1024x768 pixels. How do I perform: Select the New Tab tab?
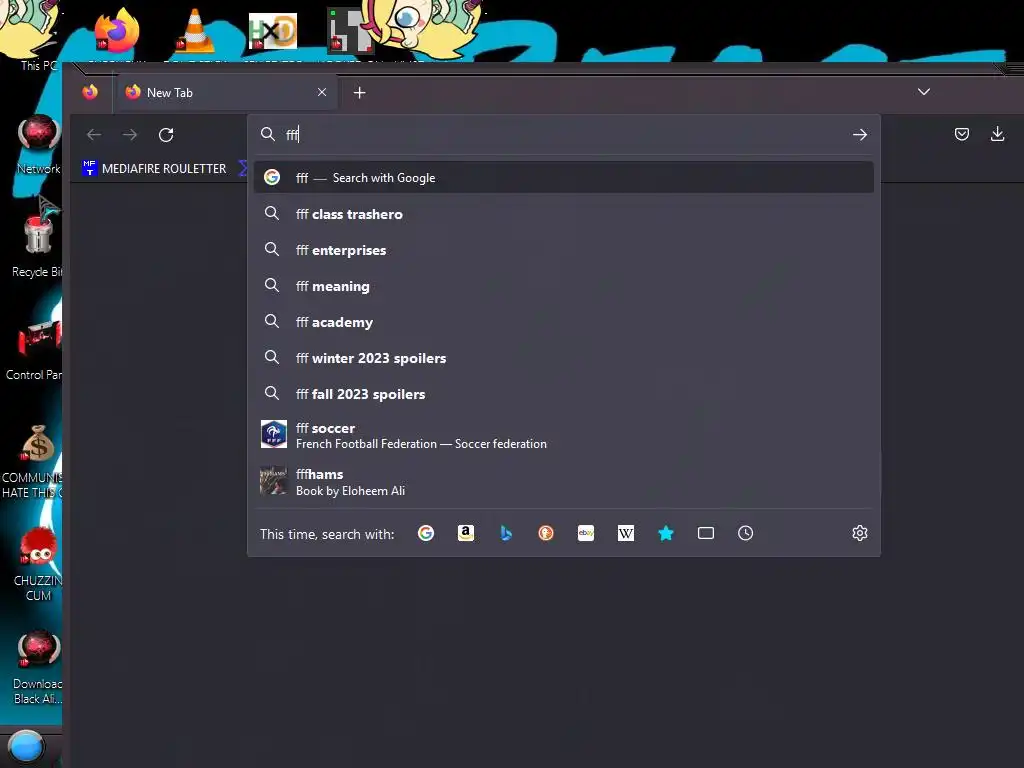227,92
